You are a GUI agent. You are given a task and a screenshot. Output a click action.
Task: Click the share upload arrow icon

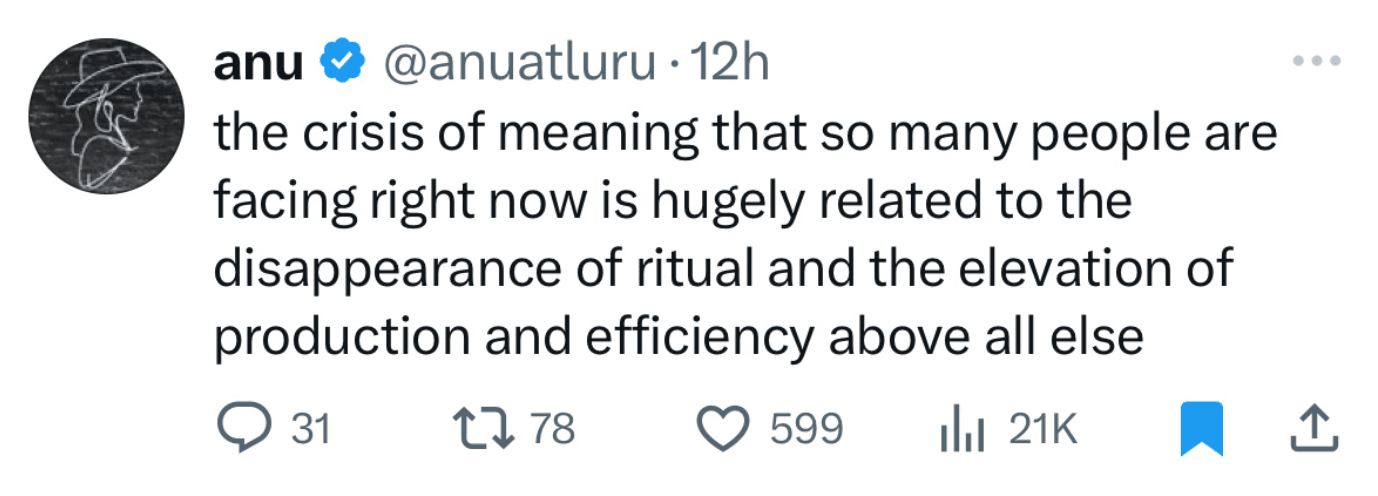coord(1314,429)
